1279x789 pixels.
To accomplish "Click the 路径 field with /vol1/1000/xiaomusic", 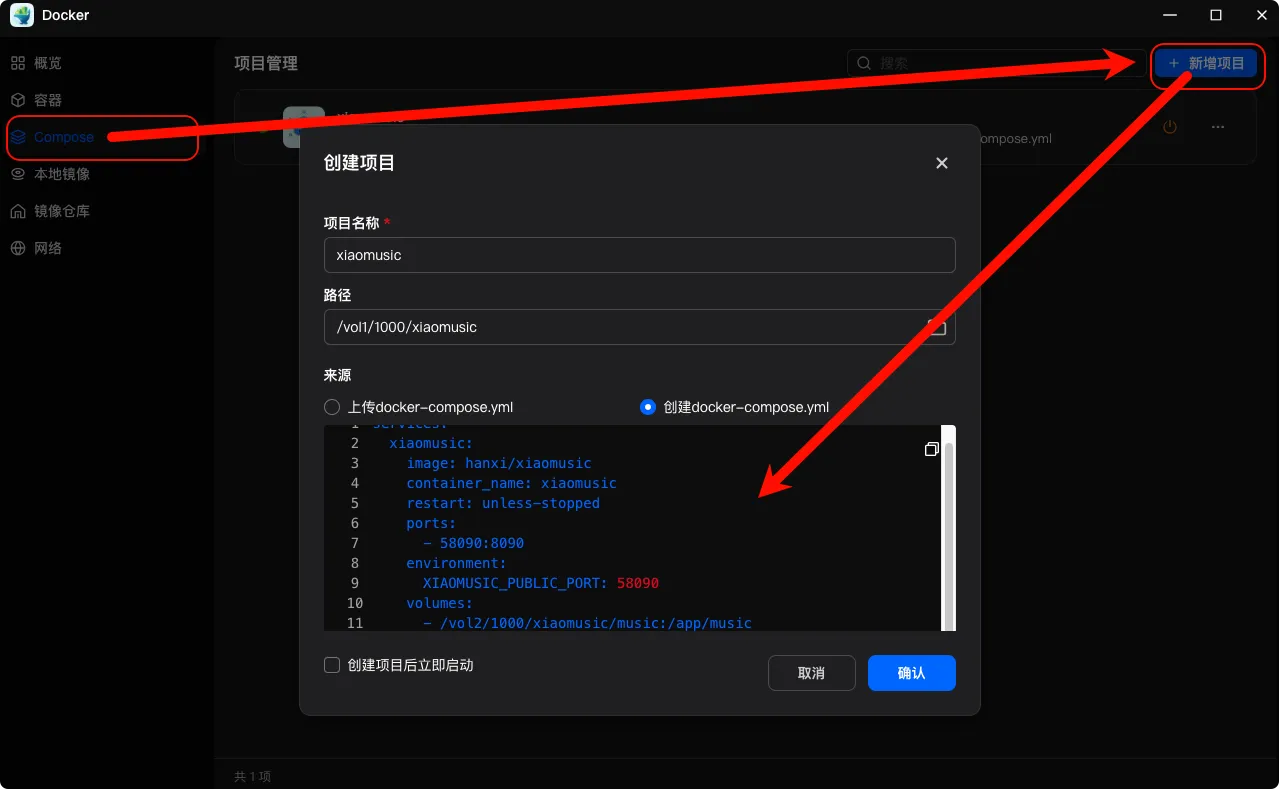I will (x=639, y=327).
